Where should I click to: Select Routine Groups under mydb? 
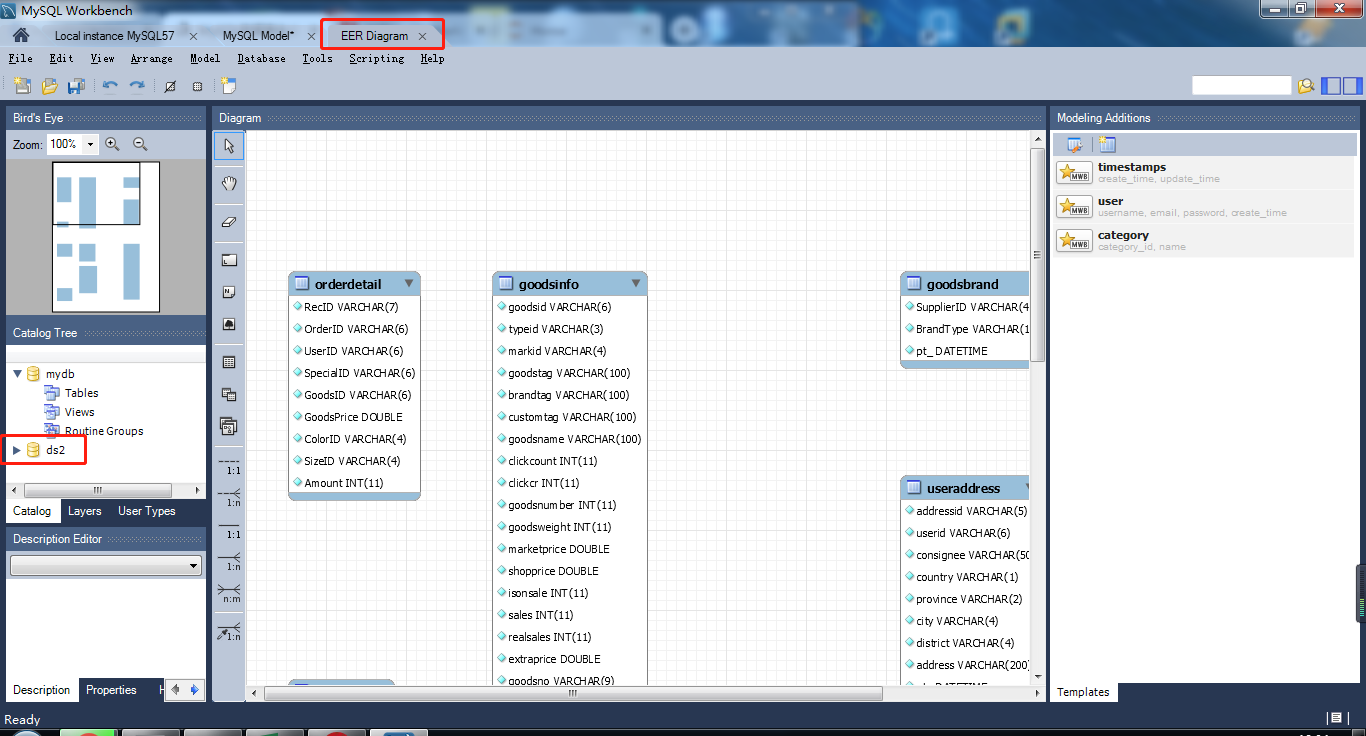coord(104,431)
